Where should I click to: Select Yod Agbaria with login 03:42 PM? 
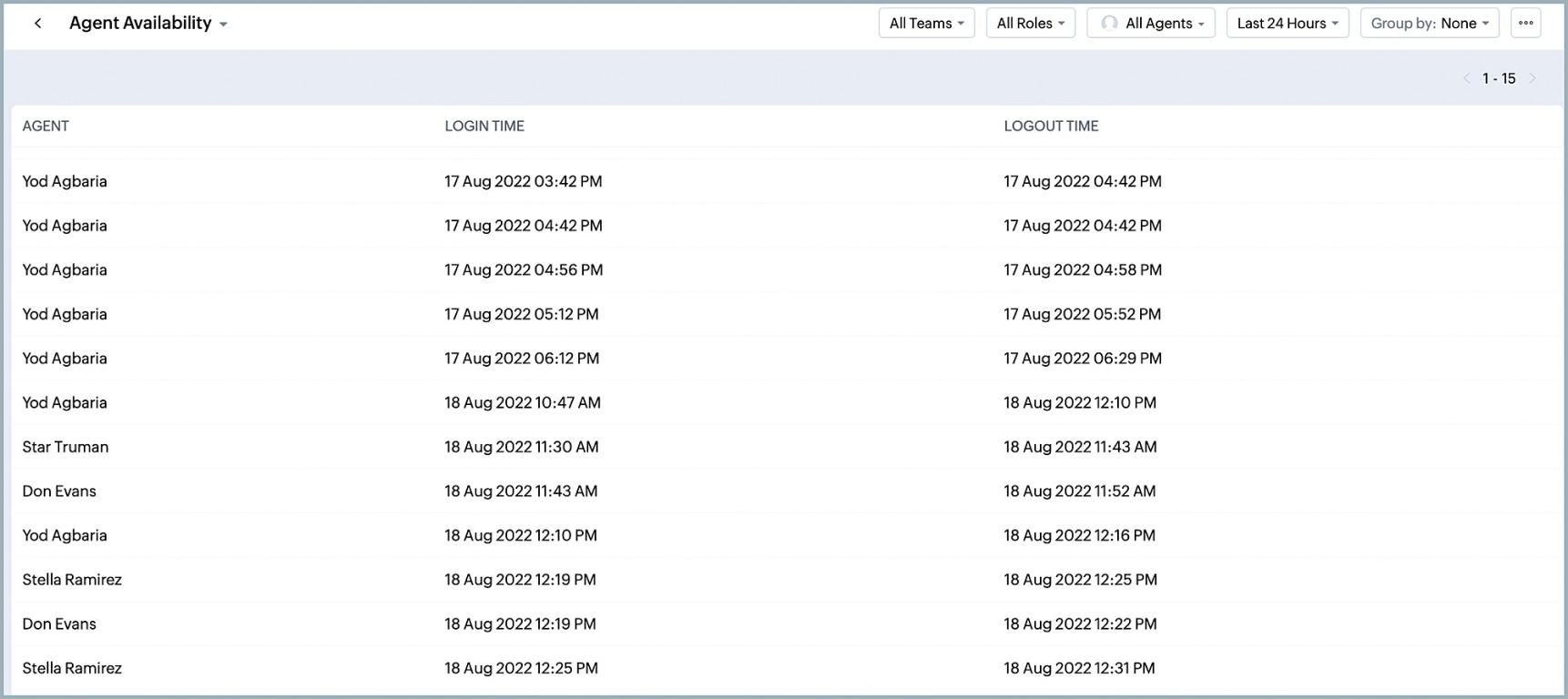click(x=65, y=181)
